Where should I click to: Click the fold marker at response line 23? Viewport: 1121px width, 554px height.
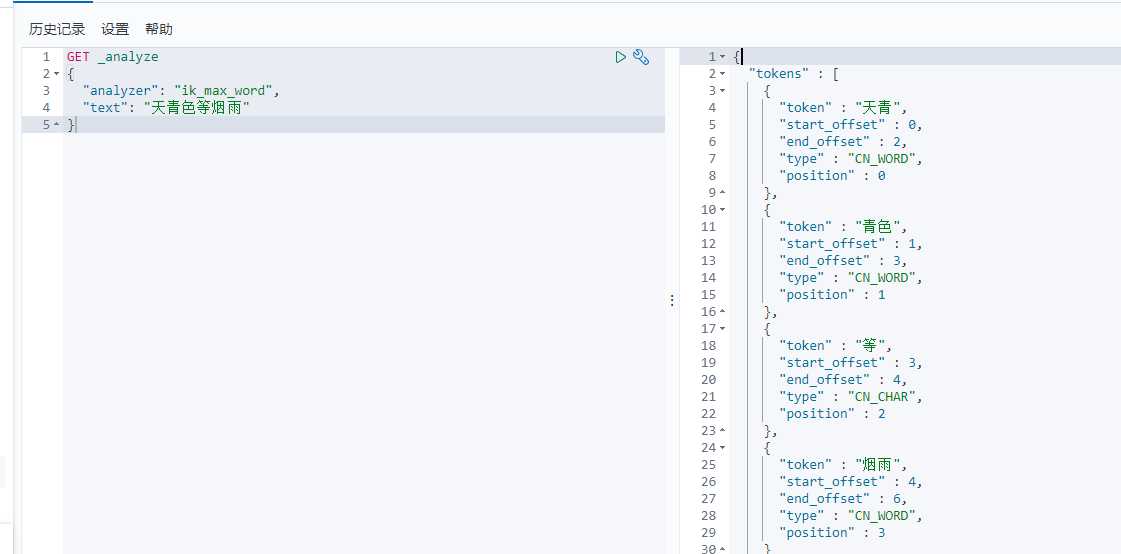722,431
